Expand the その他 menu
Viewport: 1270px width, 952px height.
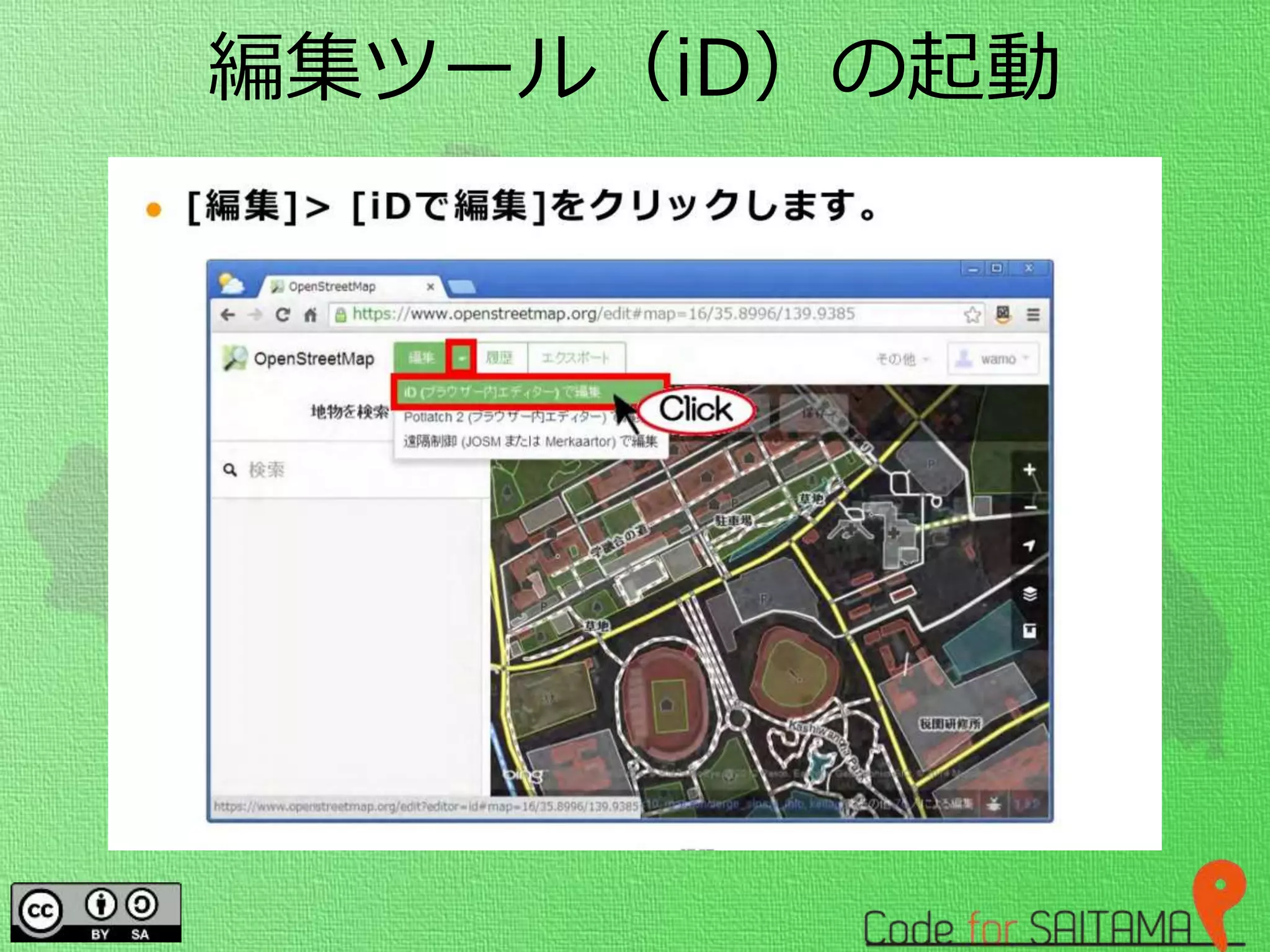pyautogui.click(x=902, y=359)
